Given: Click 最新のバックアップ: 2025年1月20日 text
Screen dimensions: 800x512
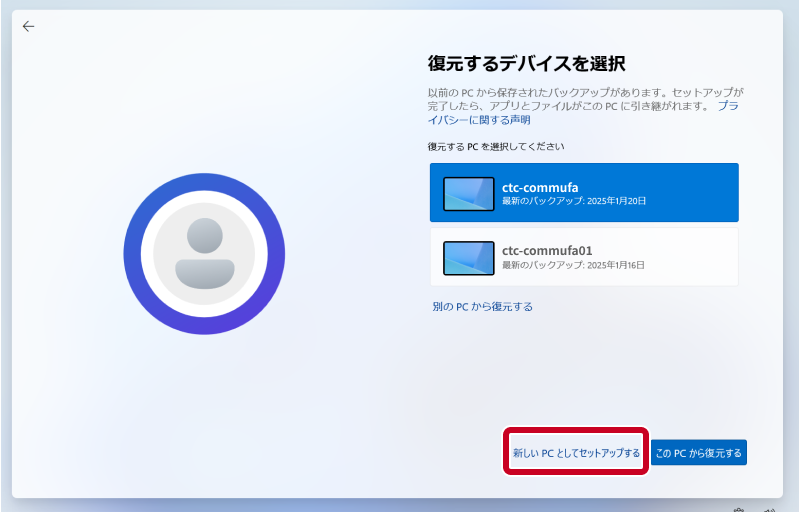Looking at the screenshot, I should [x=574, y=201].
